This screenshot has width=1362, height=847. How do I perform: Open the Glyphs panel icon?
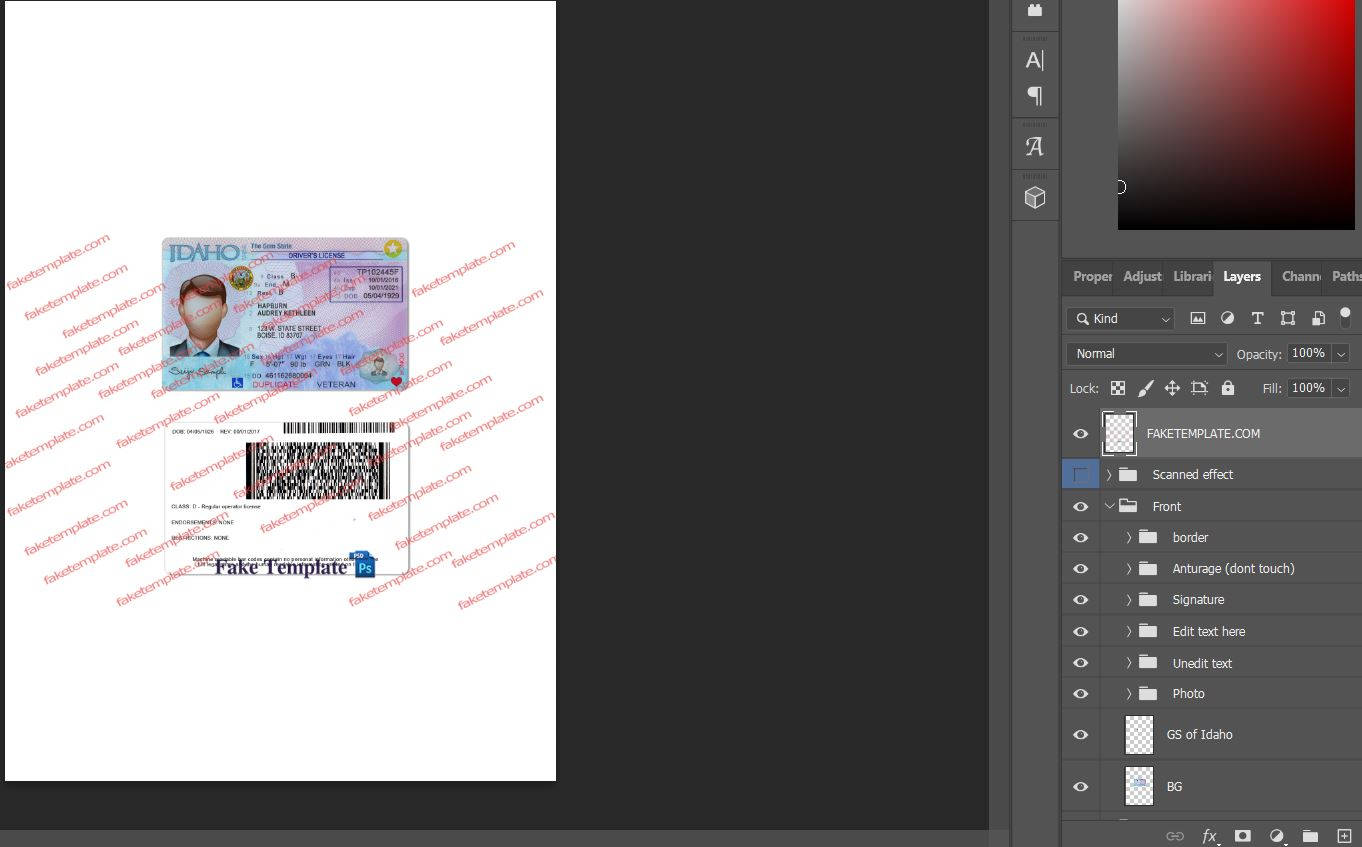[x=1034, y=147]
